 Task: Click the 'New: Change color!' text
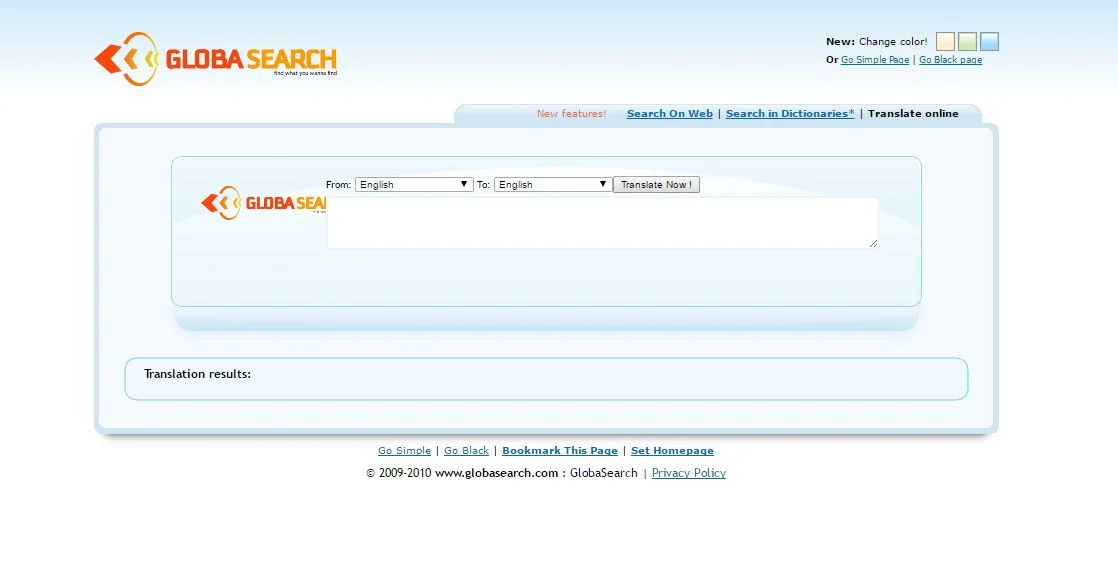(876, 41)
